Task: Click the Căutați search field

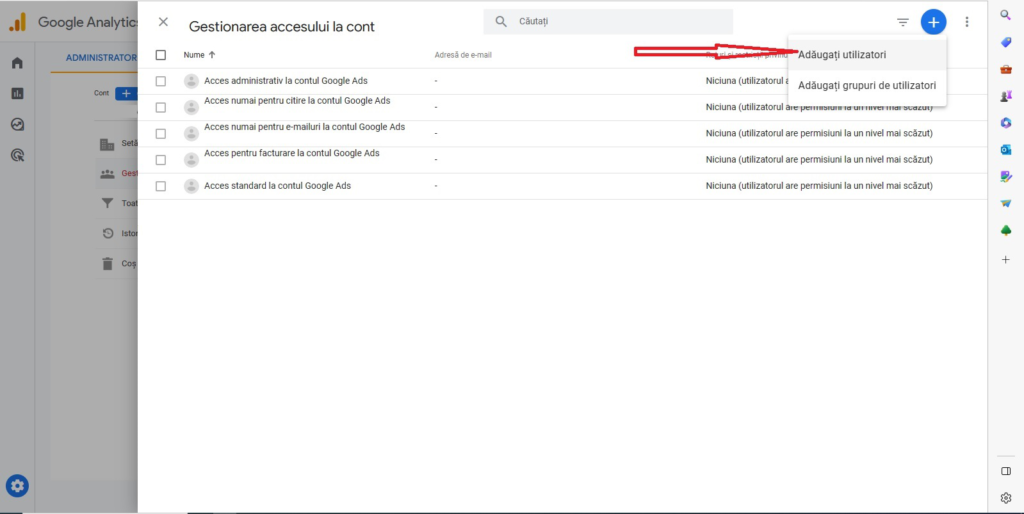Action: [608, 22]
